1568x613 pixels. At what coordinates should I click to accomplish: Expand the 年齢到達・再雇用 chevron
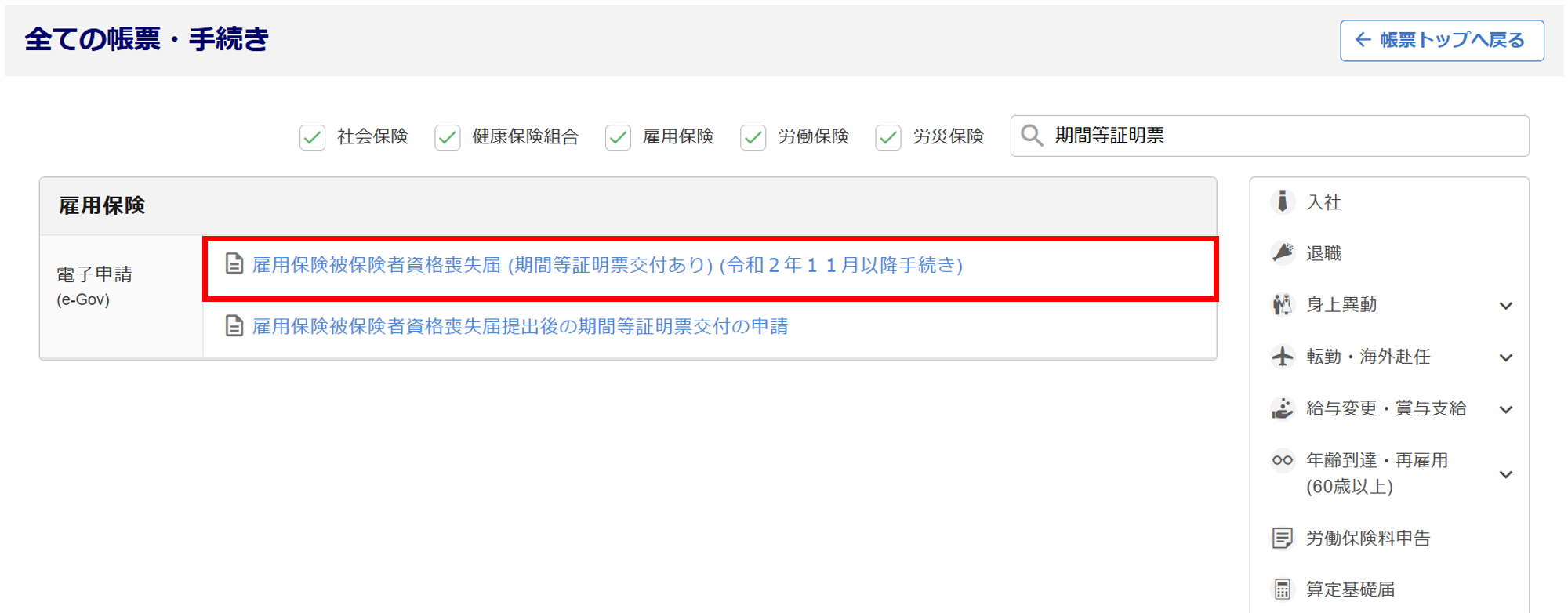[x=1506, y=474]
